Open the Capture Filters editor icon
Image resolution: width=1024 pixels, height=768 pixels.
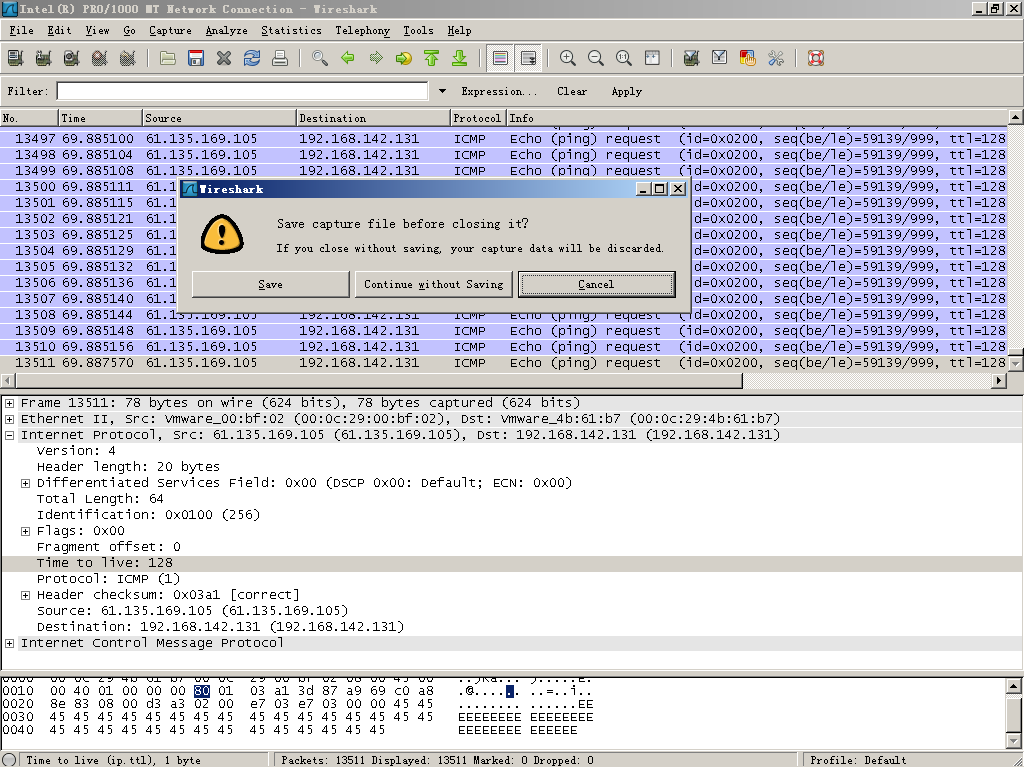coord(692,58)
